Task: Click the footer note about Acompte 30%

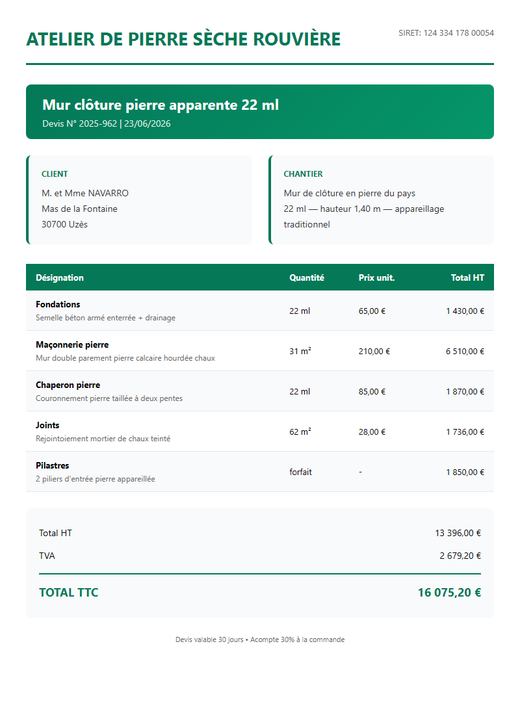Action: point(260,640)
